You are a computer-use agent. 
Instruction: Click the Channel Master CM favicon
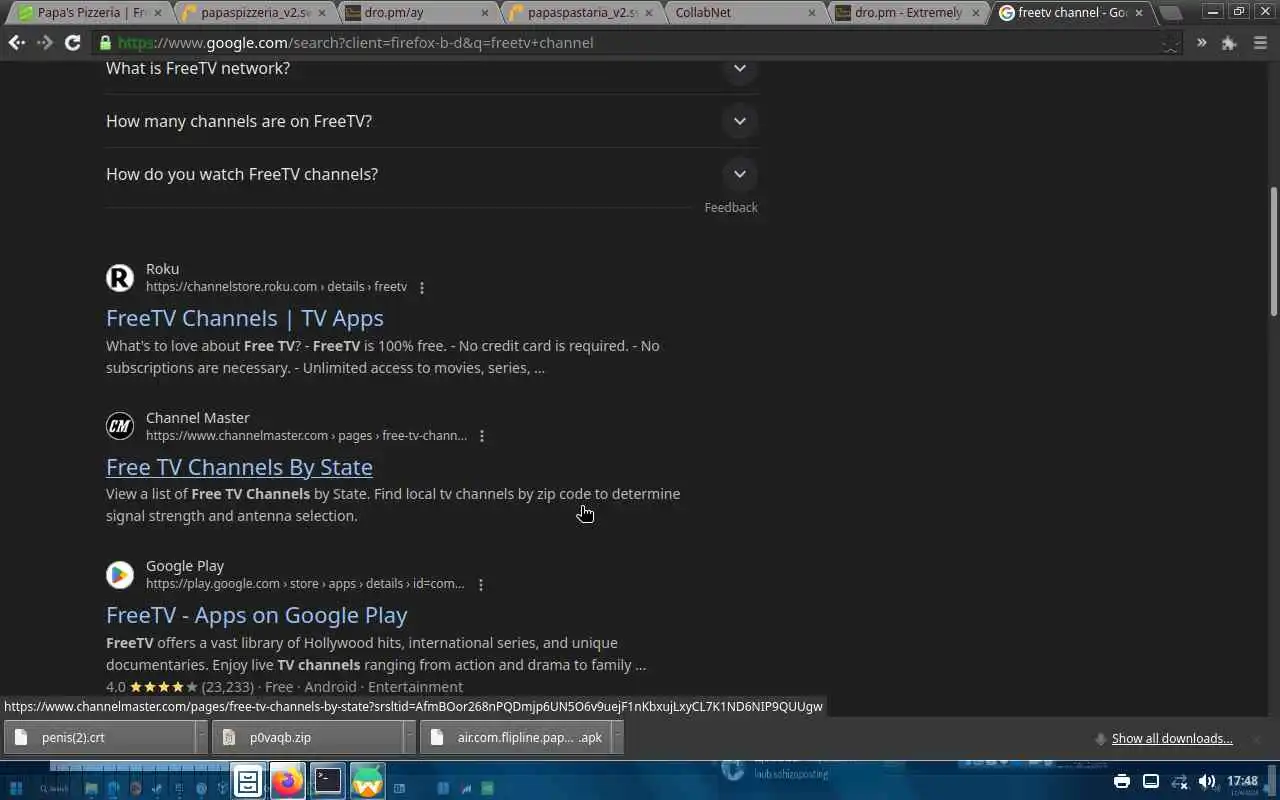pos(120,427)
